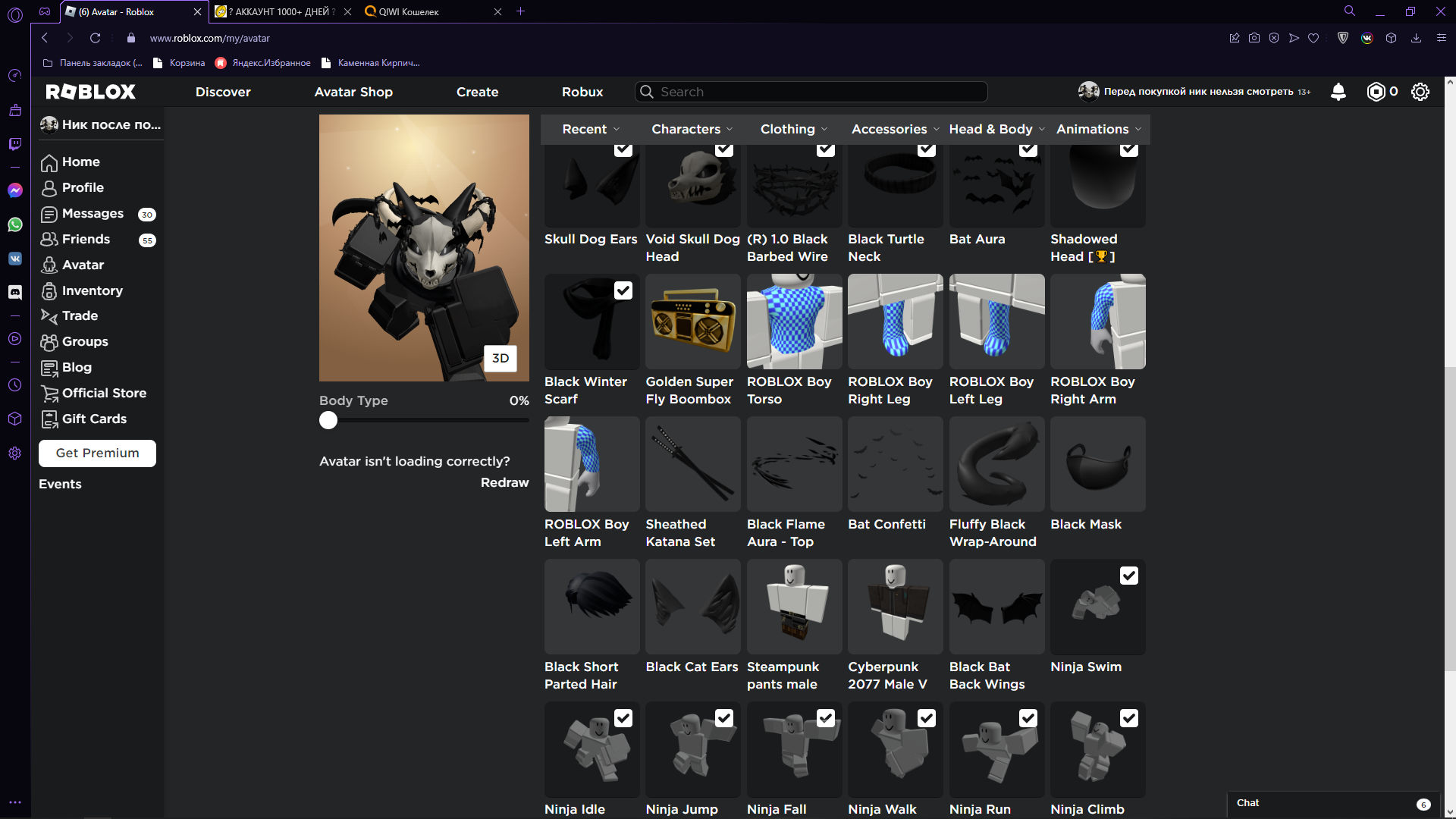1456x819 pixels.
Task: Select the Black Bat Back Wings thumbnail
Action: (997, 607)
